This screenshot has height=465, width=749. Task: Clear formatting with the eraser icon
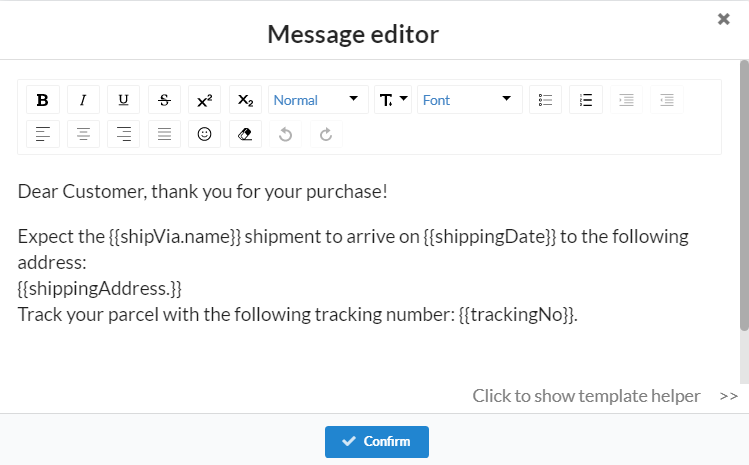click(x=245, y=134)
